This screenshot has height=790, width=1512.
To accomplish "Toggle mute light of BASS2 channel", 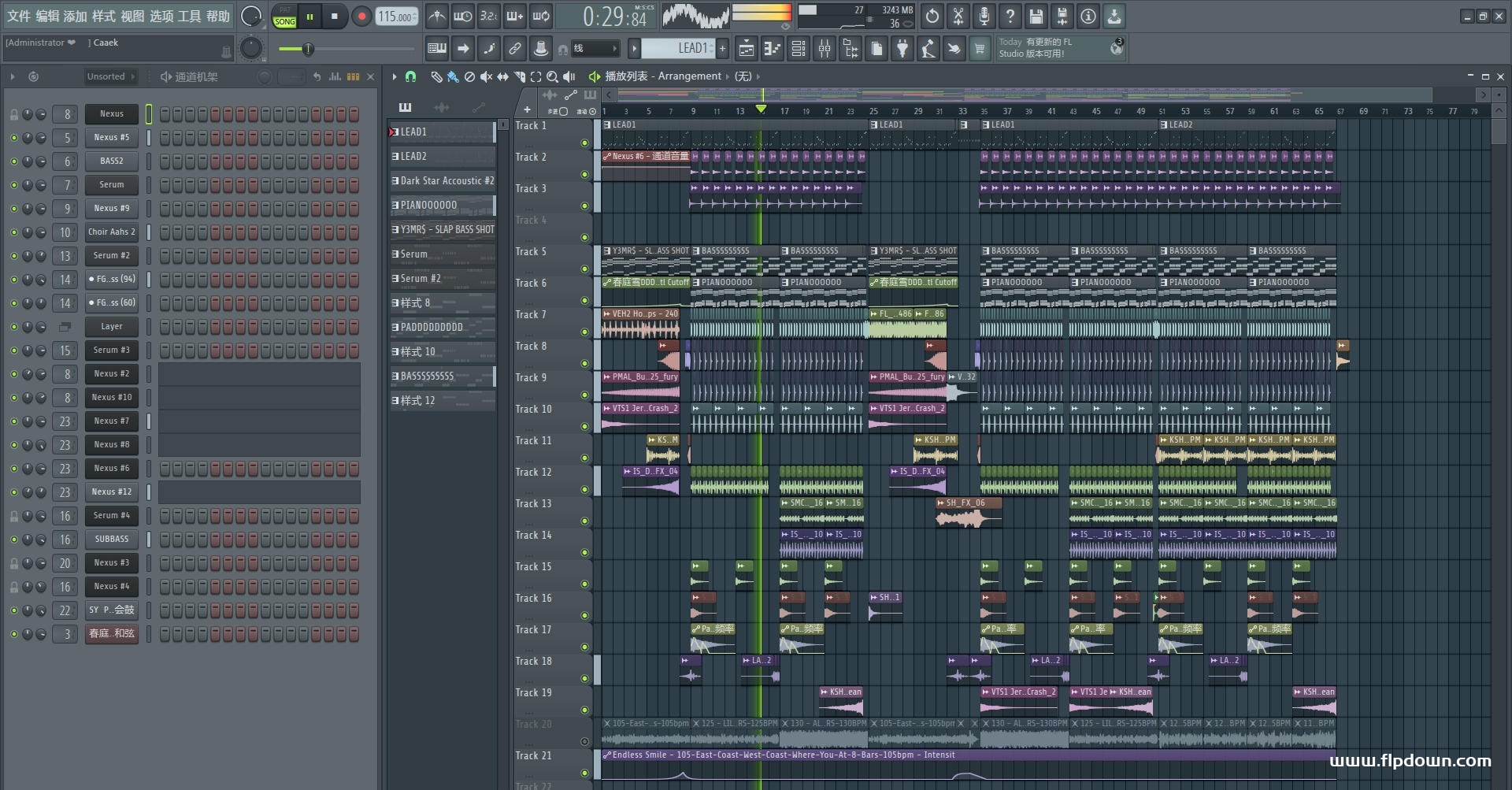I will [x=13, y=161].
